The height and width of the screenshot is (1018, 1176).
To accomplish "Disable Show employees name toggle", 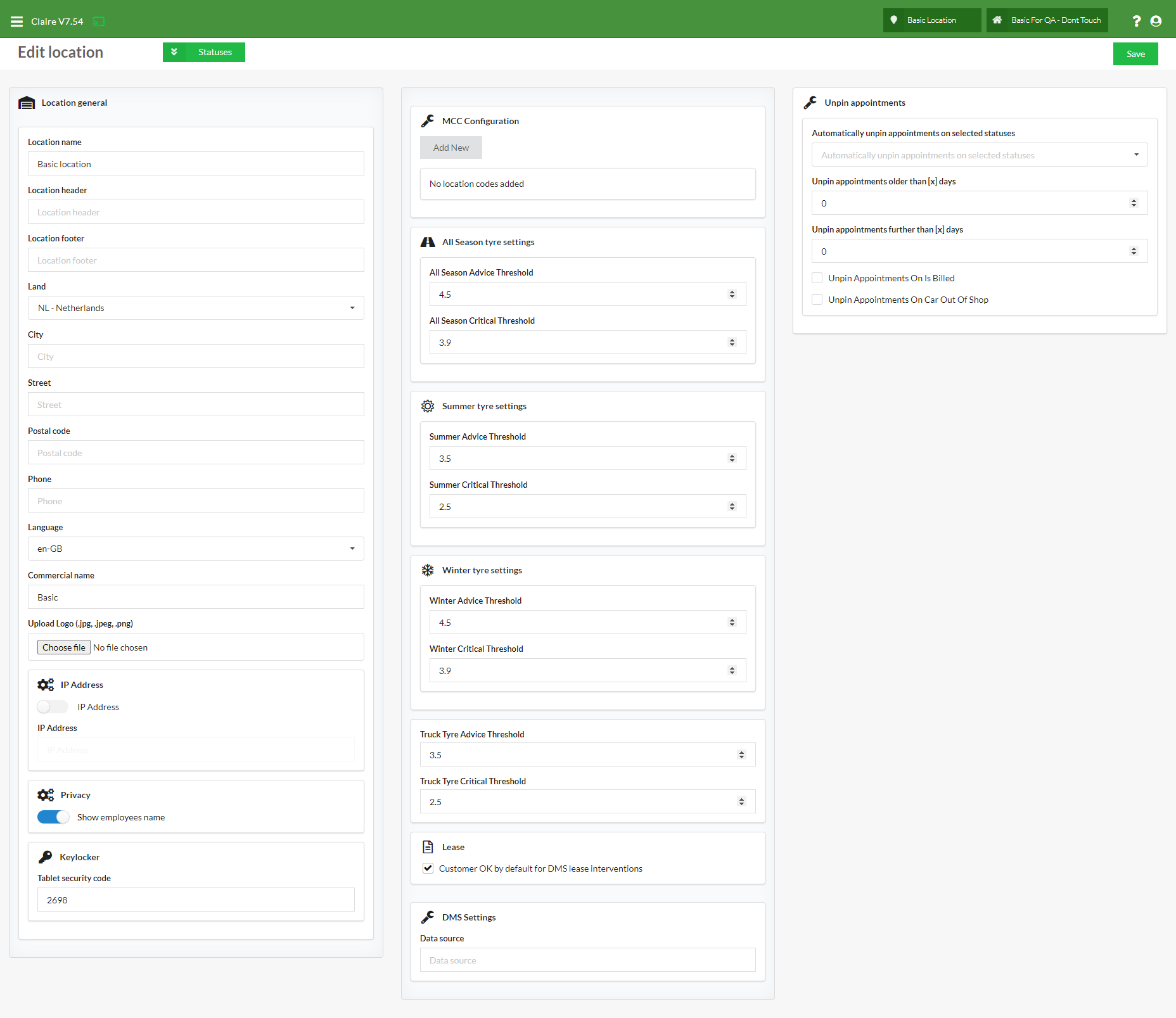I will (53, 817).
